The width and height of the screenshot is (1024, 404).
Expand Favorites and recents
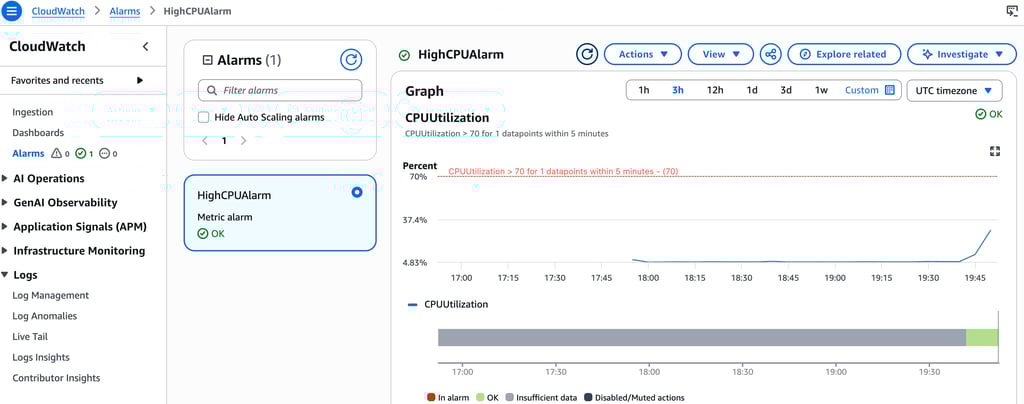click(140, 80)
